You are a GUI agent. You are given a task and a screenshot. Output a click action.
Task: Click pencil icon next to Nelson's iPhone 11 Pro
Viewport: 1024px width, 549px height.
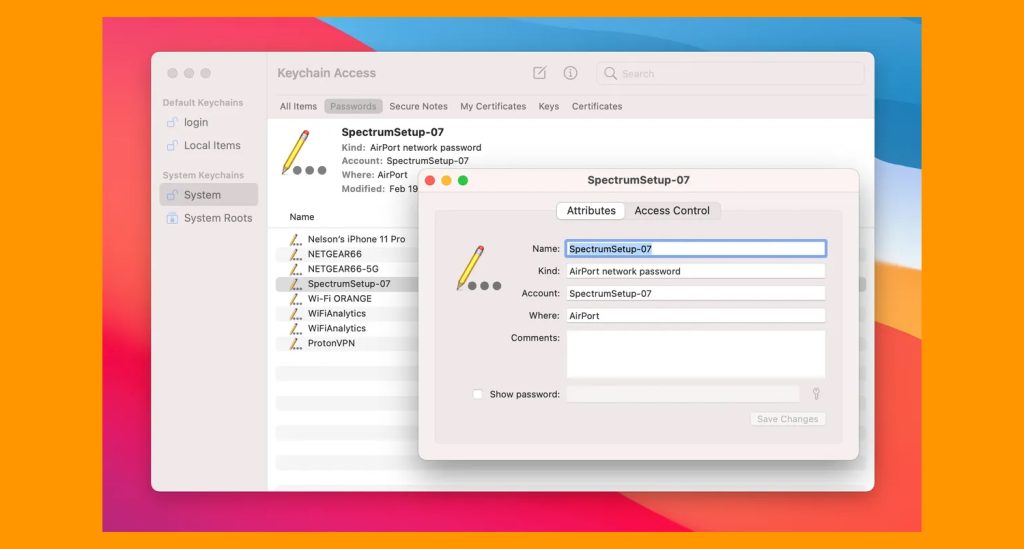point(296,239)
